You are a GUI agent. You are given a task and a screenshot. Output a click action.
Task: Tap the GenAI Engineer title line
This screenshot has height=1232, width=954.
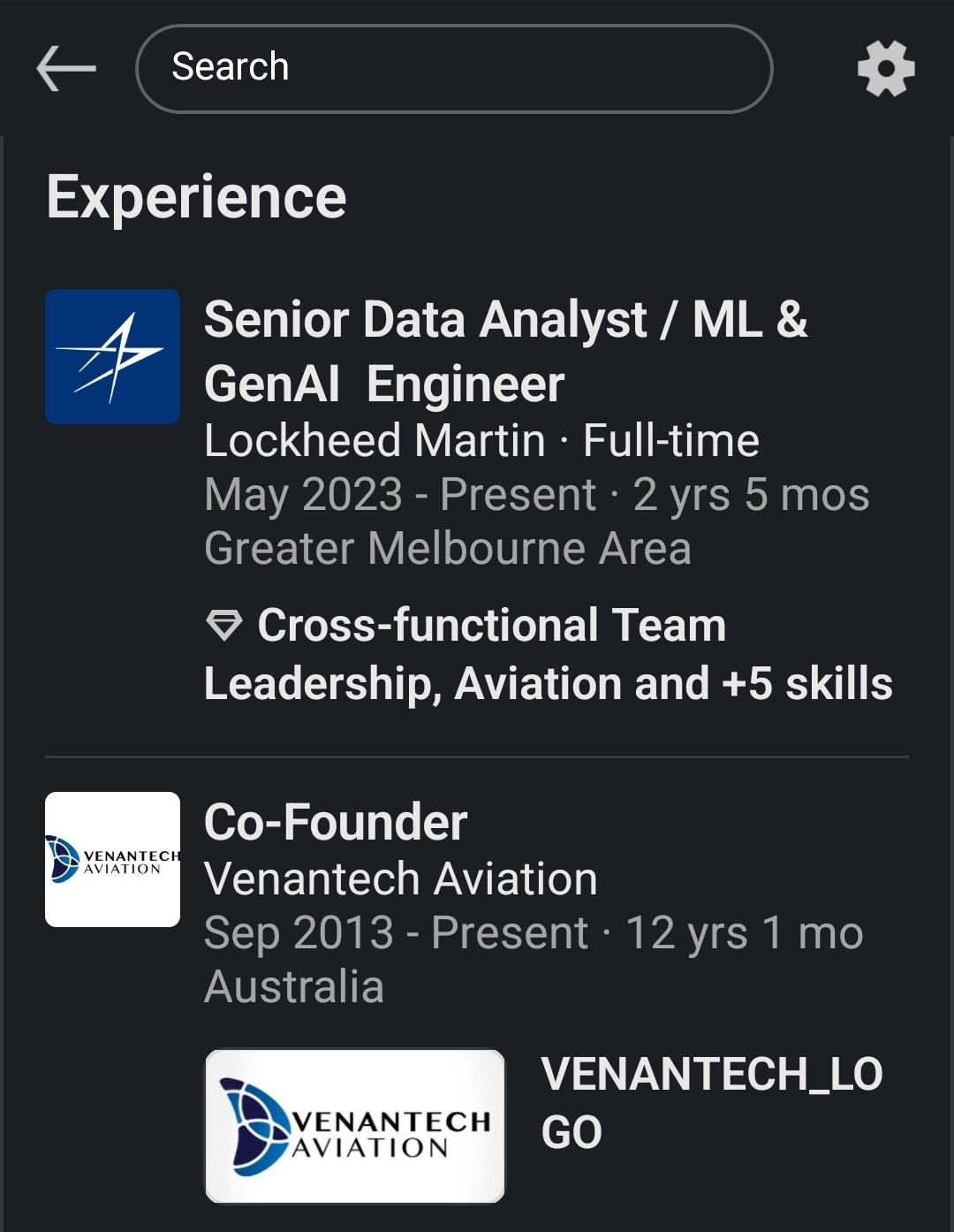click(384, 384)
